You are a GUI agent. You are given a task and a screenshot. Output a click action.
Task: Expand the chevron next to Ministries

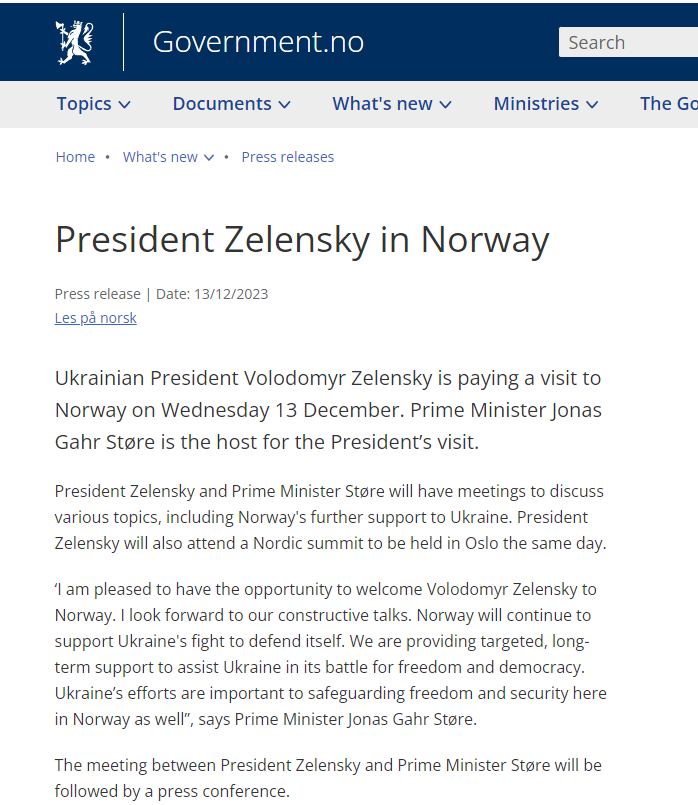click(593, 105)
